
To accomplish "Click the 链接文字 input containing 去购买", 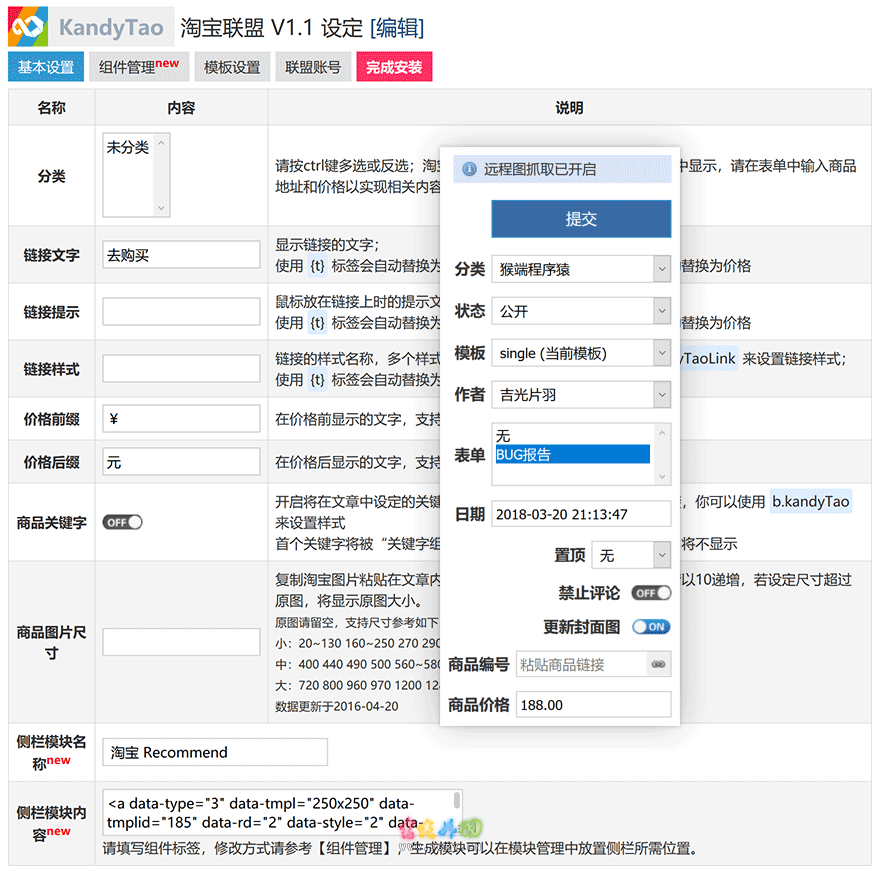I will [181, 255].
